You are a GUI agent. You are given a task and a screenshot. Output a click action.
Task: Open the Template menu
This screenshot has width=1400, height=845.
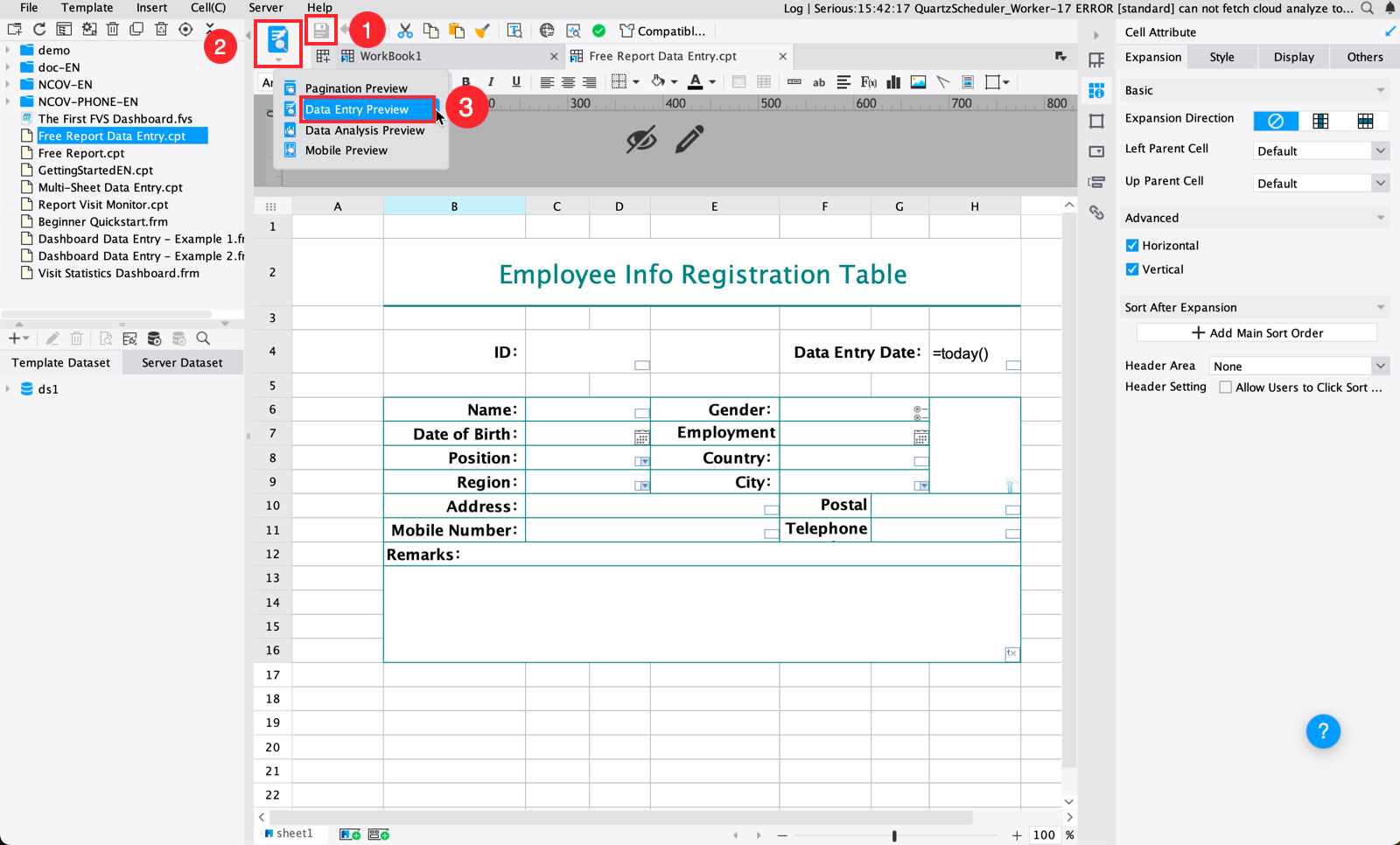87,8
